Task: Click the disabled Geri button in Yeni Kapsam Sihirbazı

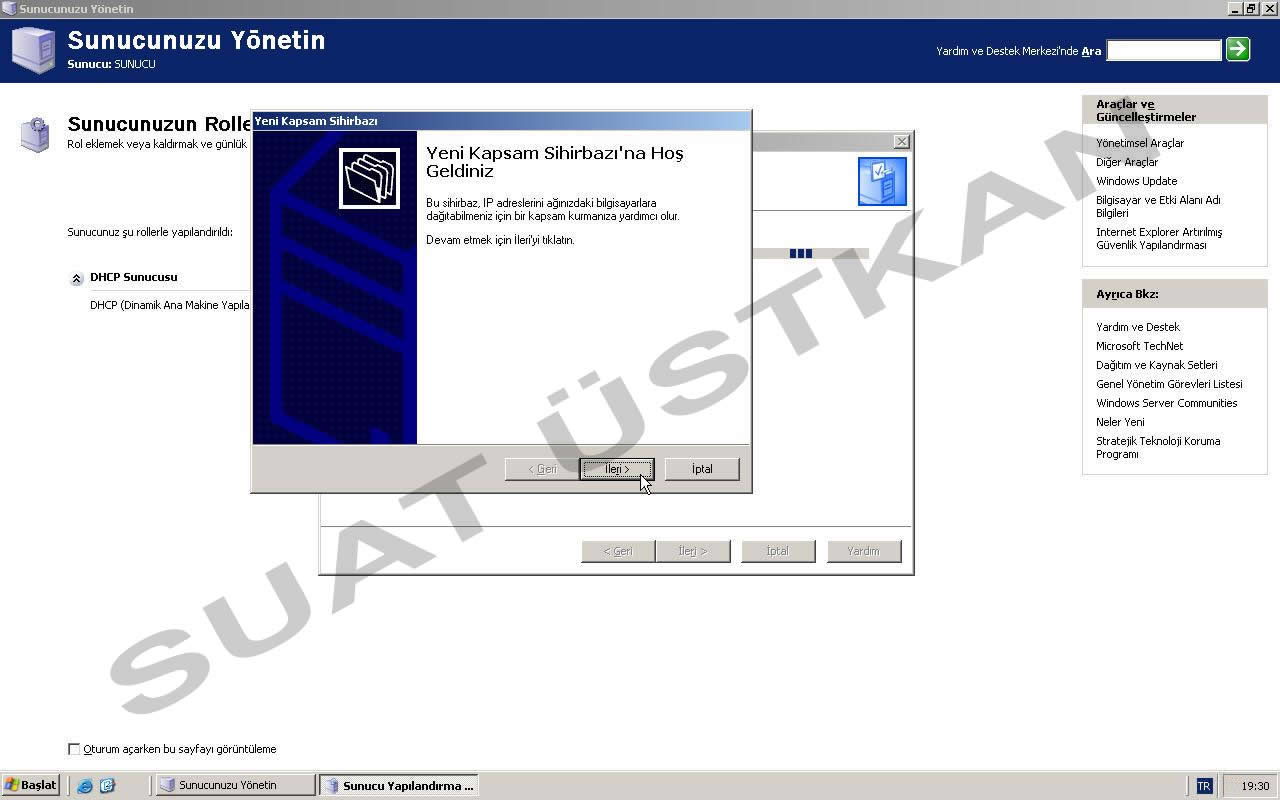Action: point(542,469)
